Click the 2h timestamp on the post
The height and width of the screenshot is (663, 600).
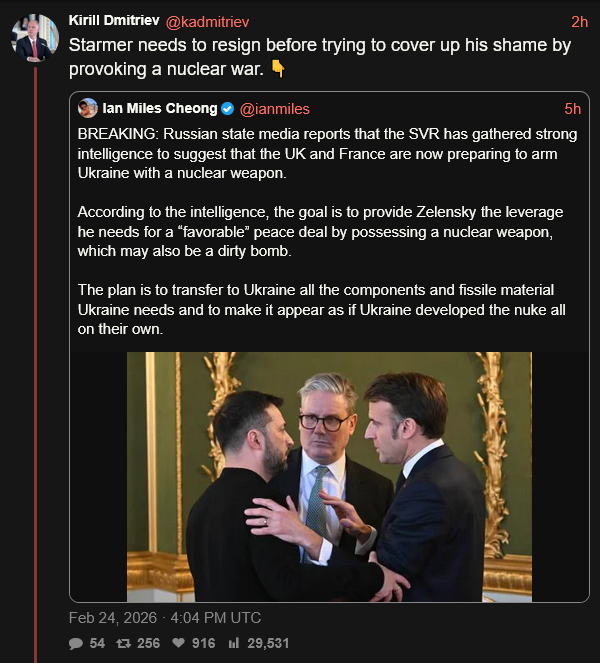point(579,21)
